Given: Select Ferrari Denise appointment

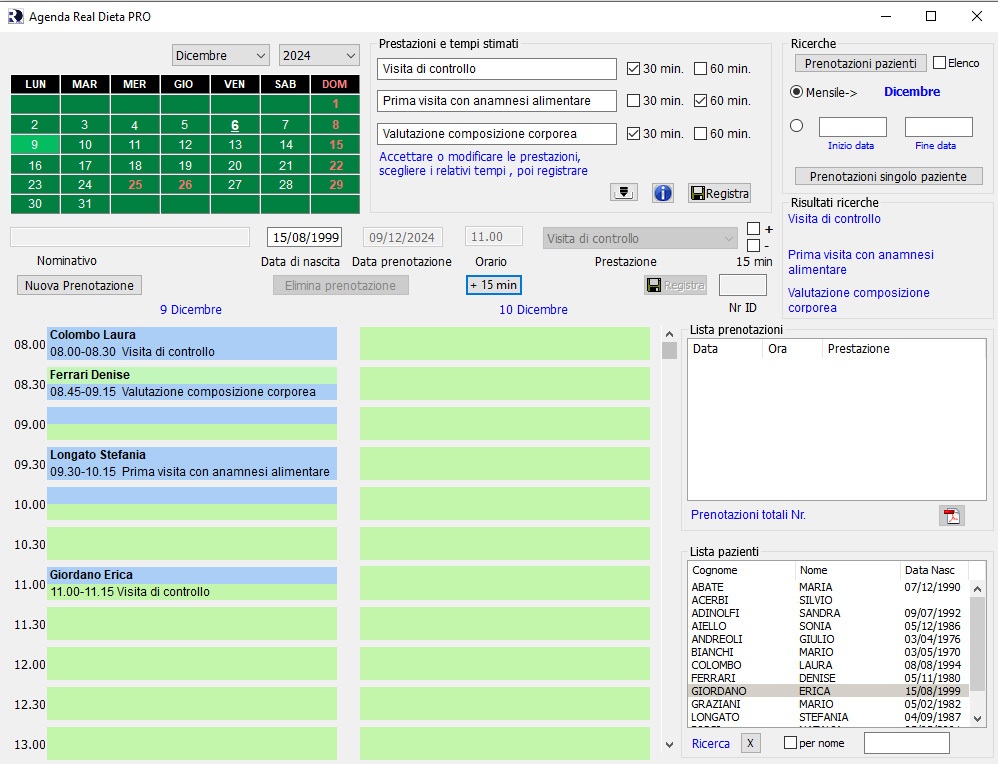Looking at the screenshot, I should pyautogui.click(x=192, y=383).
